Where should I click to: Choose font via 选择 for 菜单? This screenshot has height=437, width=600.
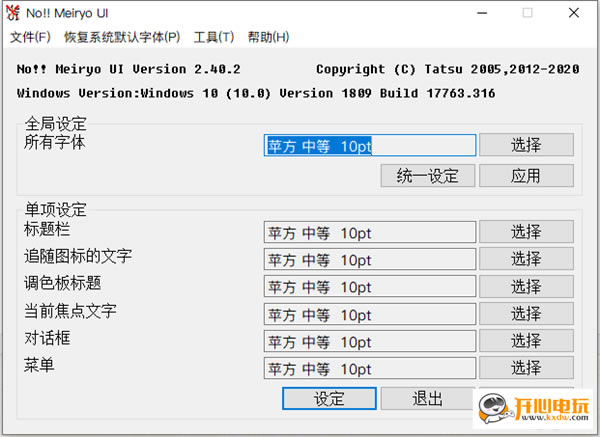(526, 368)
